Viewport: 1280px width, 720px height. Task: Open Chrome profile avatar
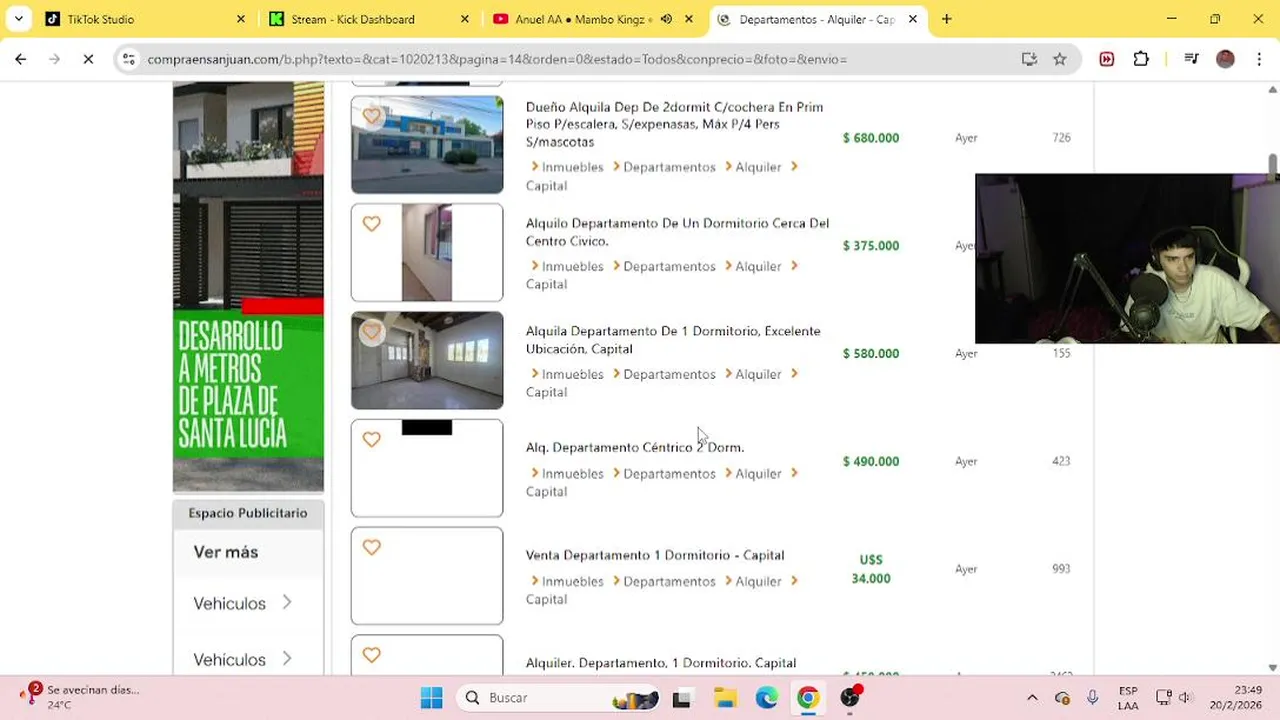click(x=1225, y=59)
